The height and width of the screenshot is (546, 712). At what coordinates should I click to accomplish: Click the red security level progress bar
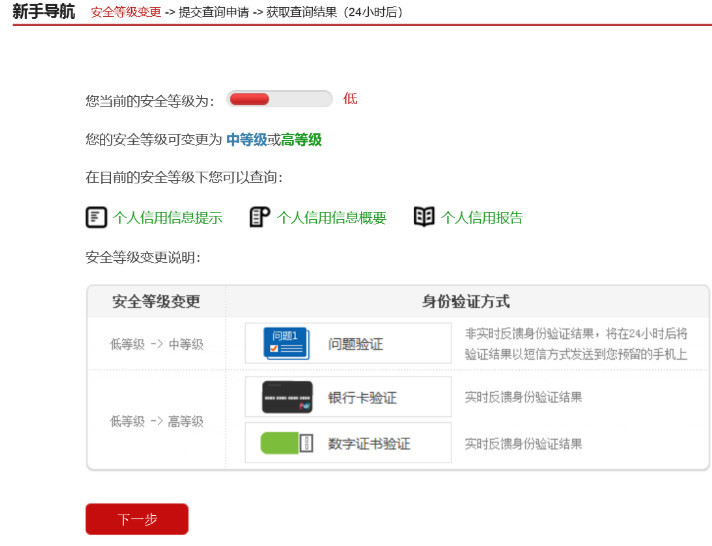pyautogui.click(x=280, y=99)
